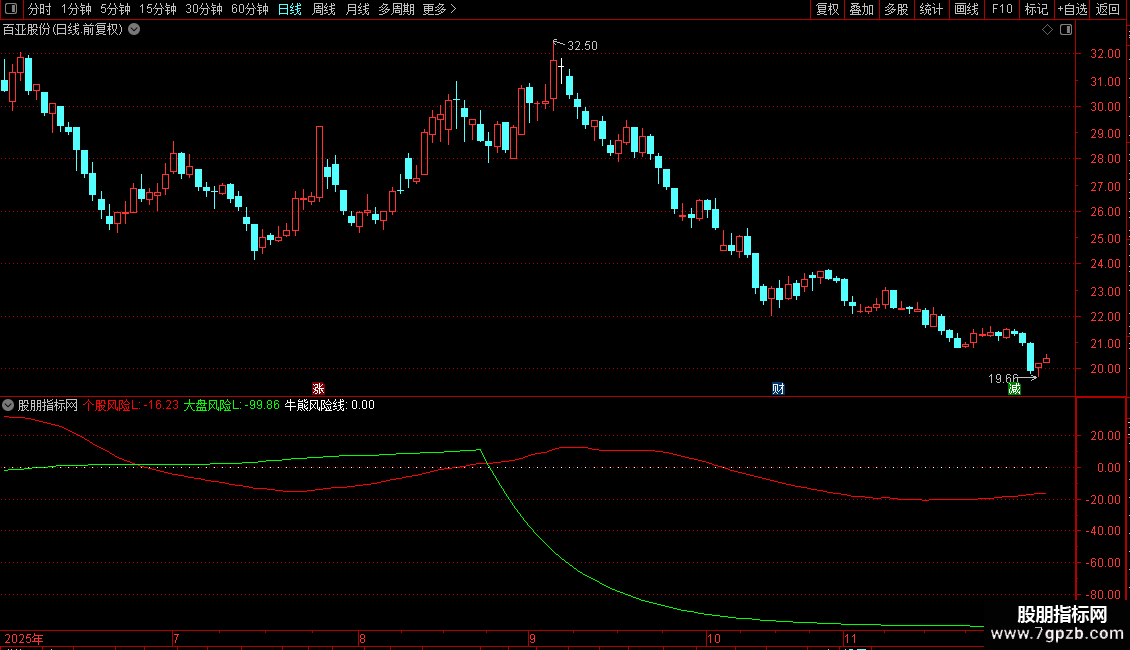1130x650 pixels.
Task: Open indicator dropdown beside 股朋指标网
Action: (8, 405)
